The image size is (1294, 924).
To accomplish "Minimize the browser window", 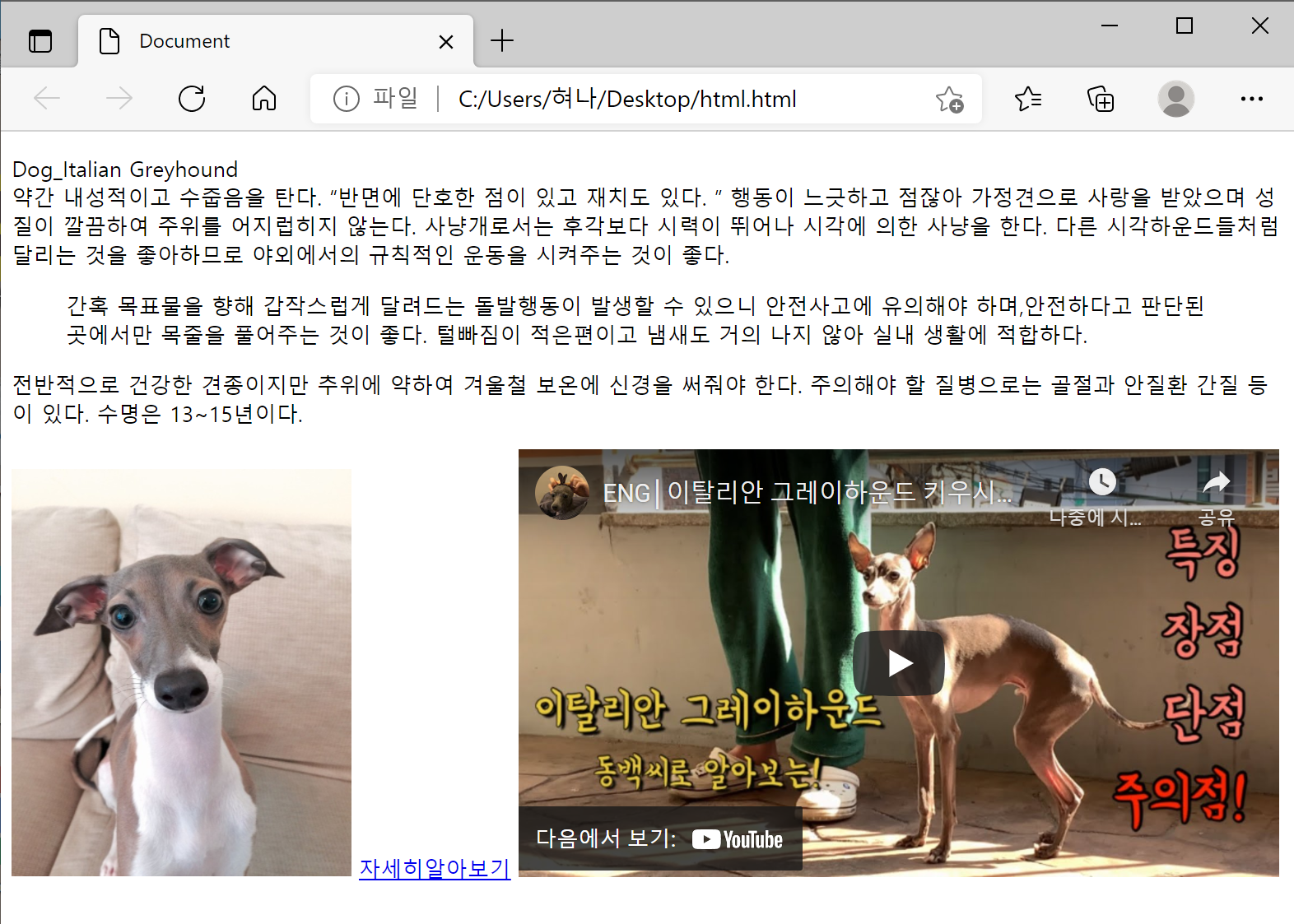I will [x=1110, y=26].
